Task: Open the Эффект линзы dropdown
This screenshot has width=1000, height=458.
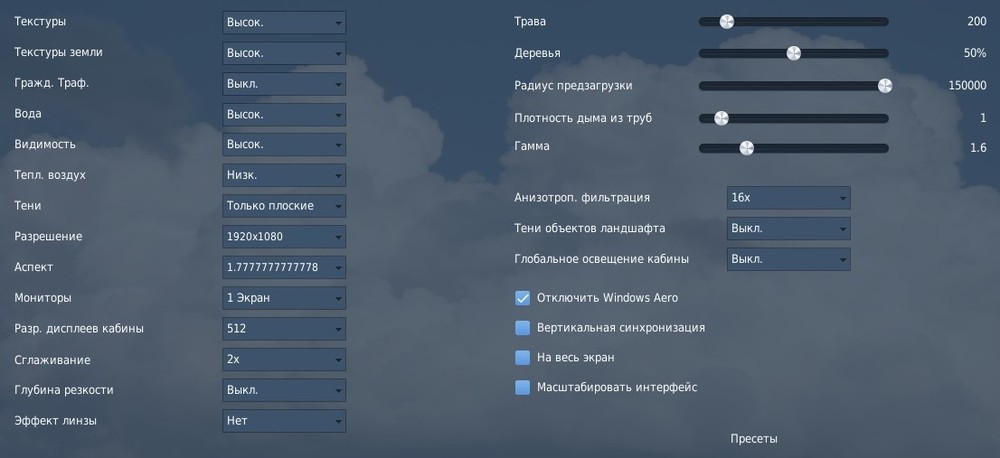Action: pyautogui.click(x=284, y=420)
